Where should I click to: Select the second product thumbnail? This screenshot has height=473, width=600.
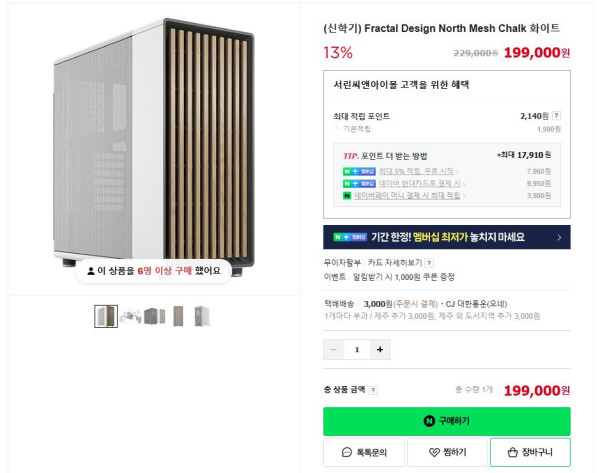click(130, 316)
